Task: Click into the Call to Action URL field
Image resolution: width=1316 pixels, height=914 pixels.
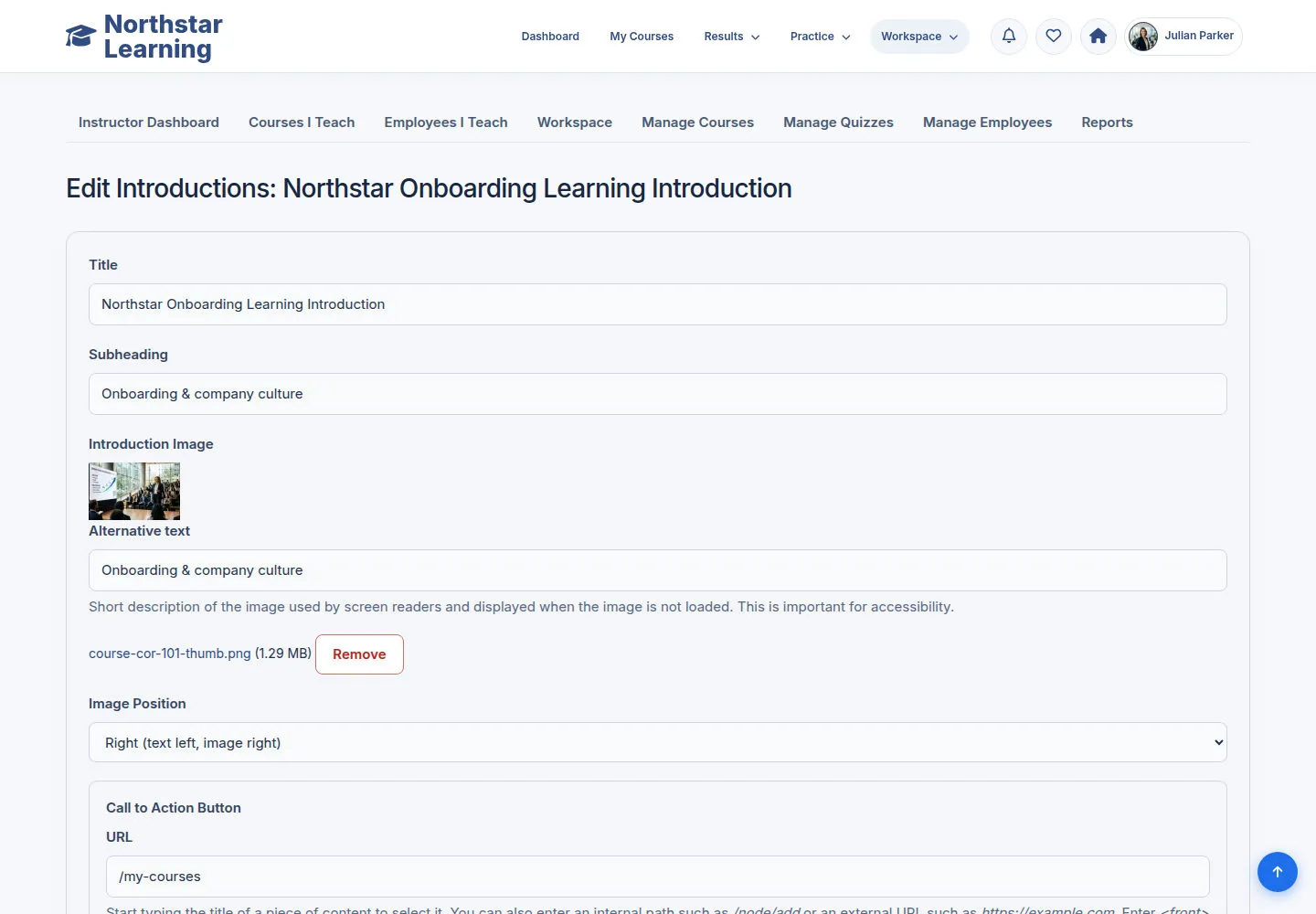Action: click(658, 877)
